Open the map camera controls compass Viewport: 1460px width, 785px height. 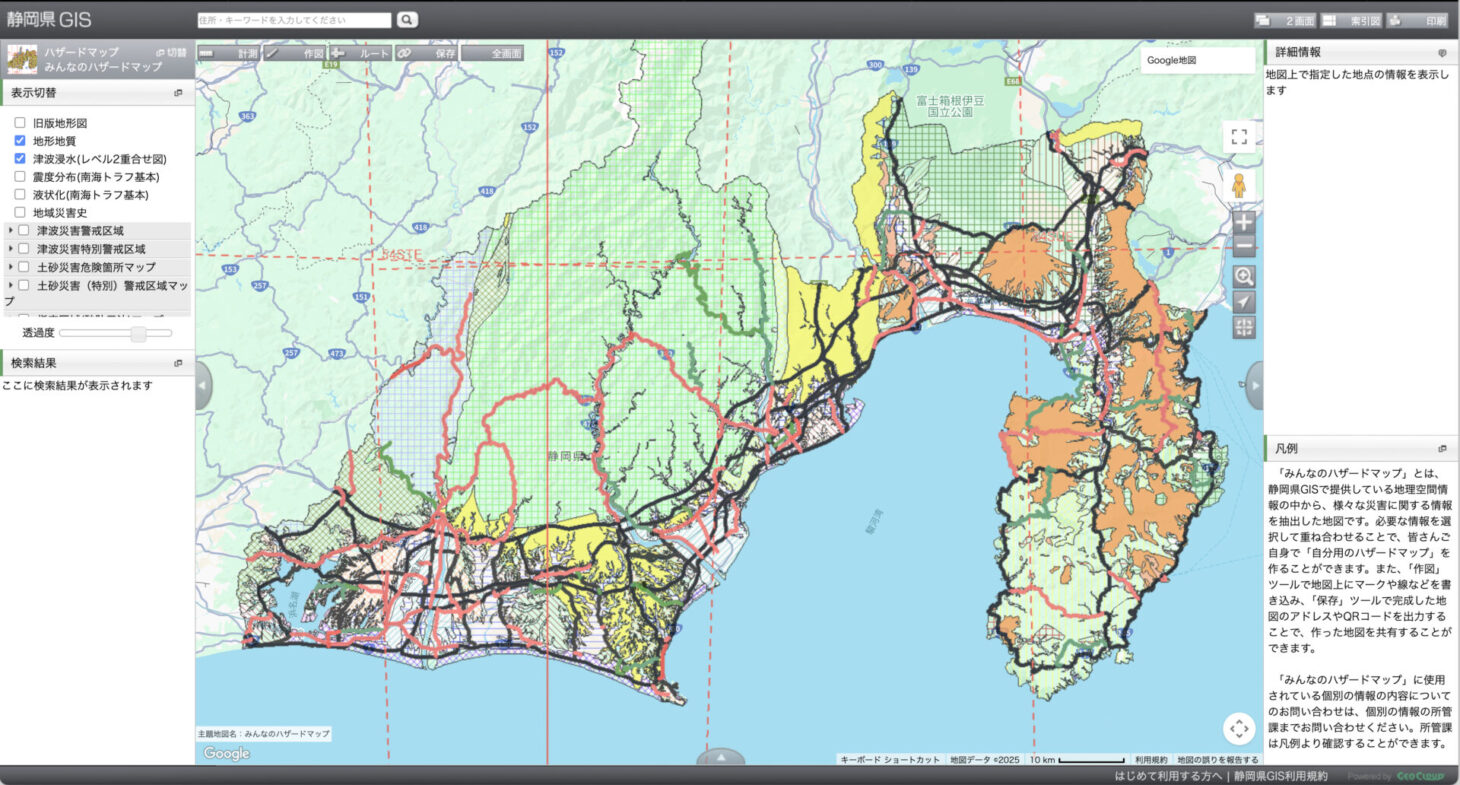tap(1238, 728)
